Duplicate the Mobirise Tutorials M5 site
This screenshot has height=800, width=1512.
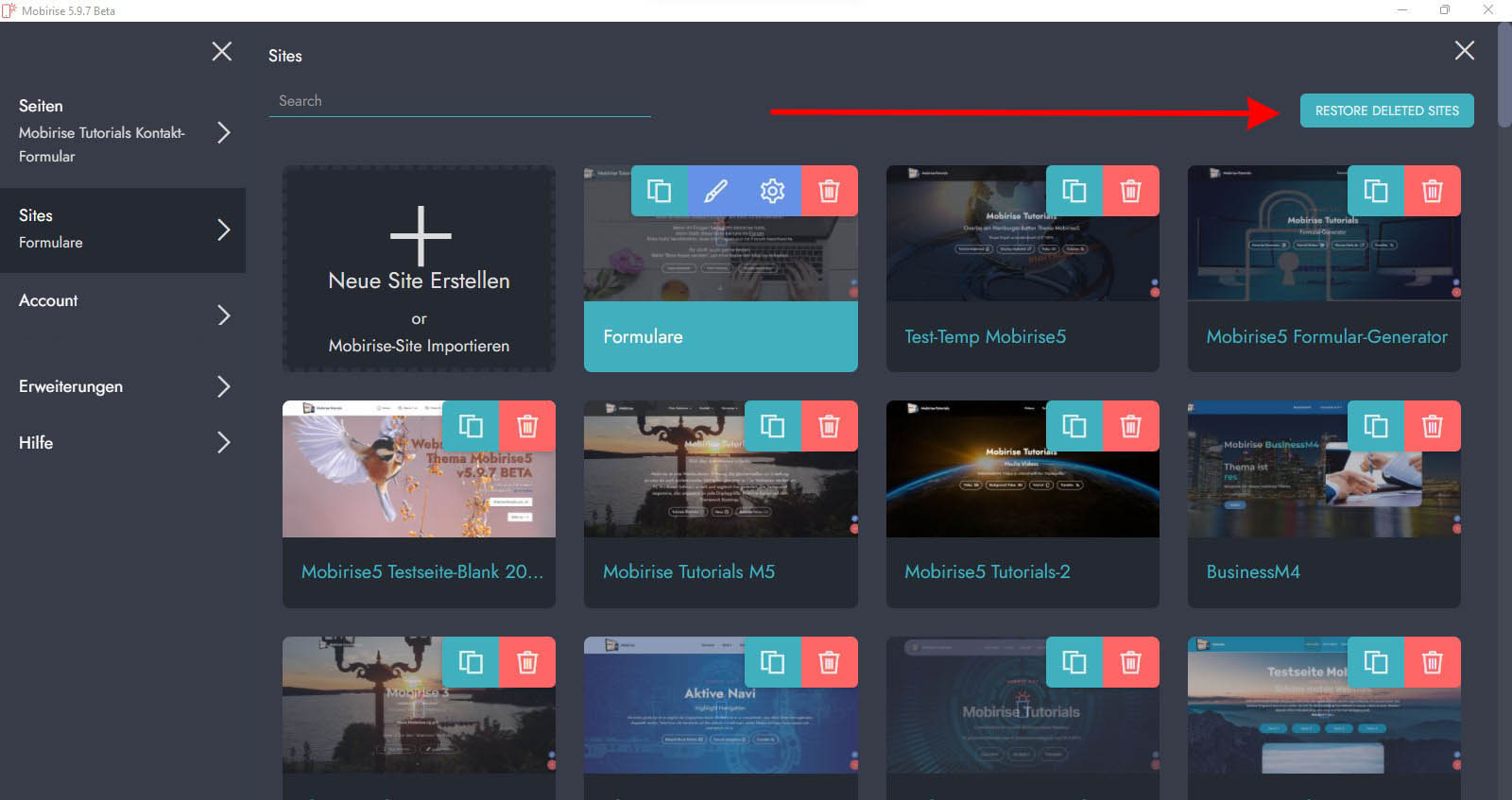(x=772, y=426)
